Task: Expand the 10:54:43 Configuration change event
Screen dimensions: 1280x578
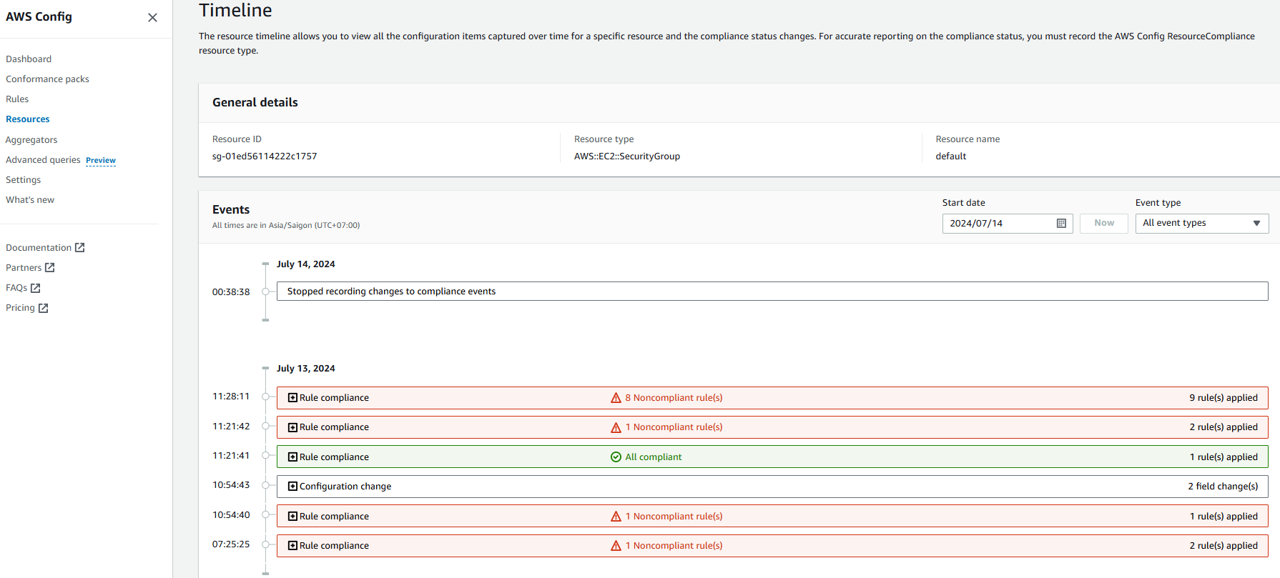Action: coord(293,486)
